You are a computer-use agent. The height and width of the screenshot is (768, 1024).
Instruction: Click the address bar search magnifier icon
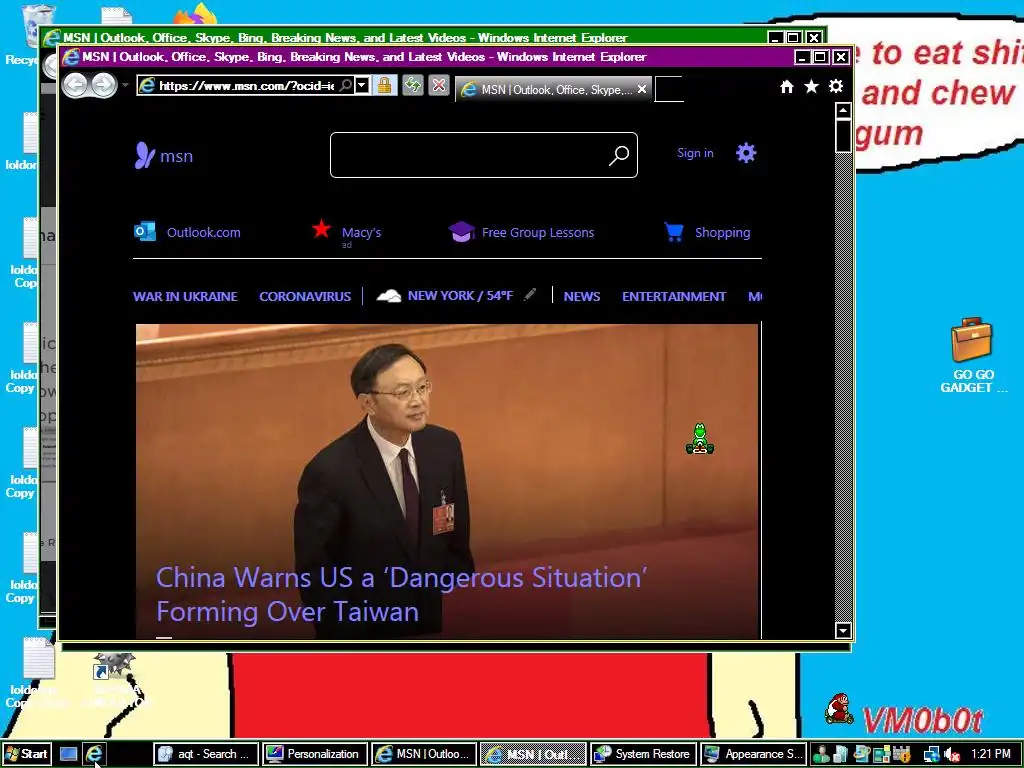(345, 85)
